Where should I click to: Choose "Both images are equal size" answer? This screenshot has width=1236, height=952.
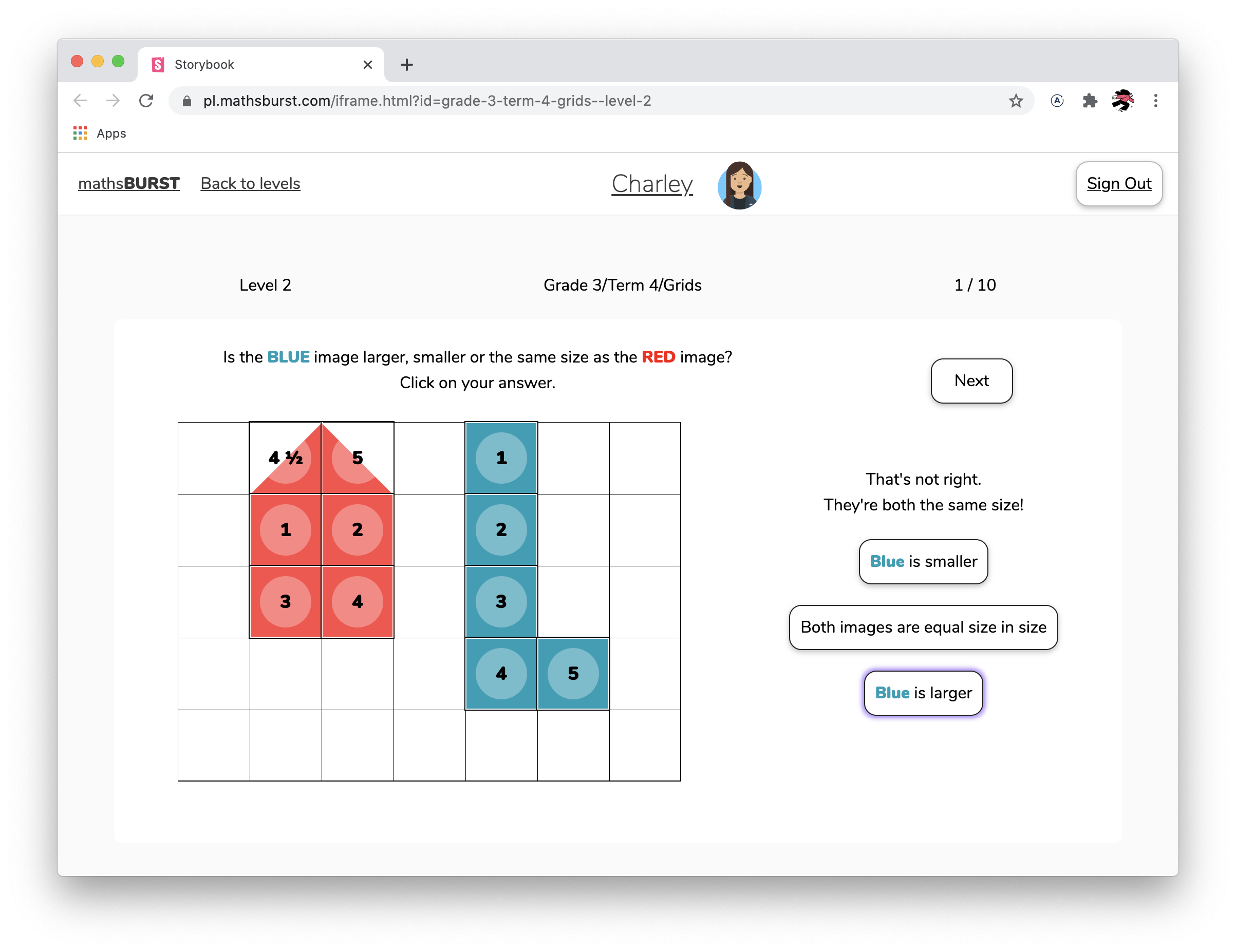[923, 627]
